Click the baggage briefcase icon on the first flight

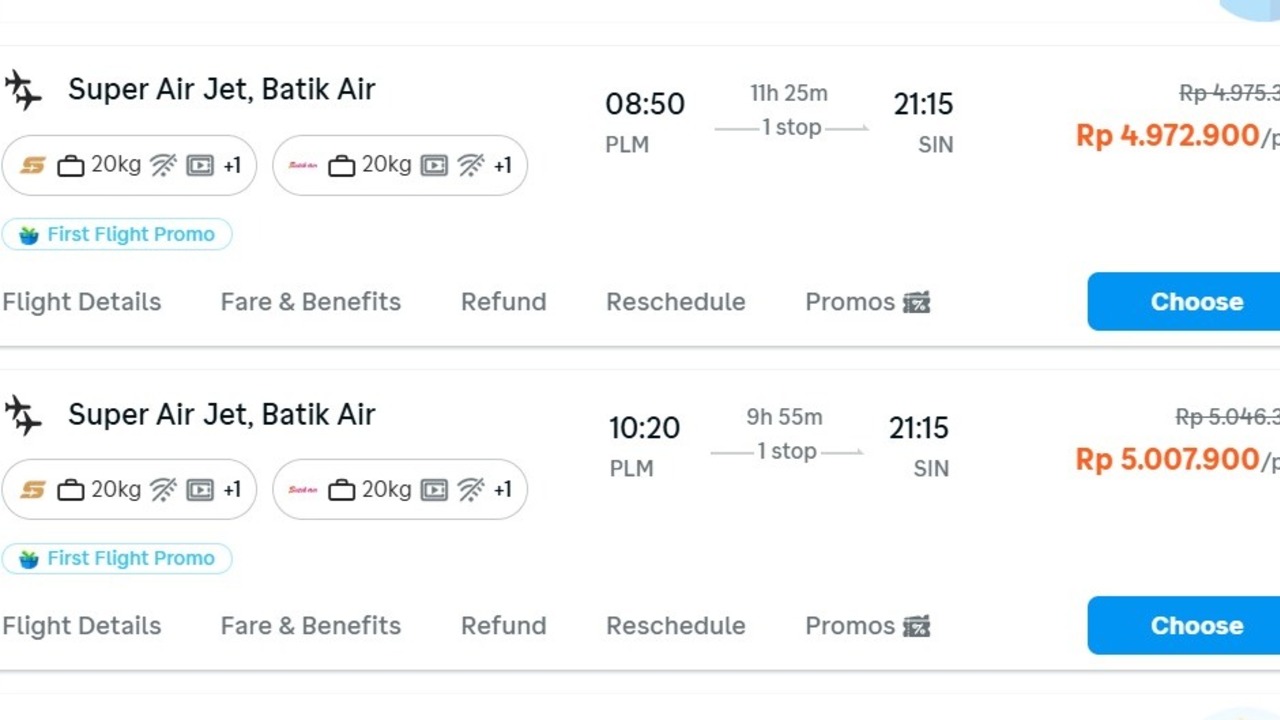71,165
